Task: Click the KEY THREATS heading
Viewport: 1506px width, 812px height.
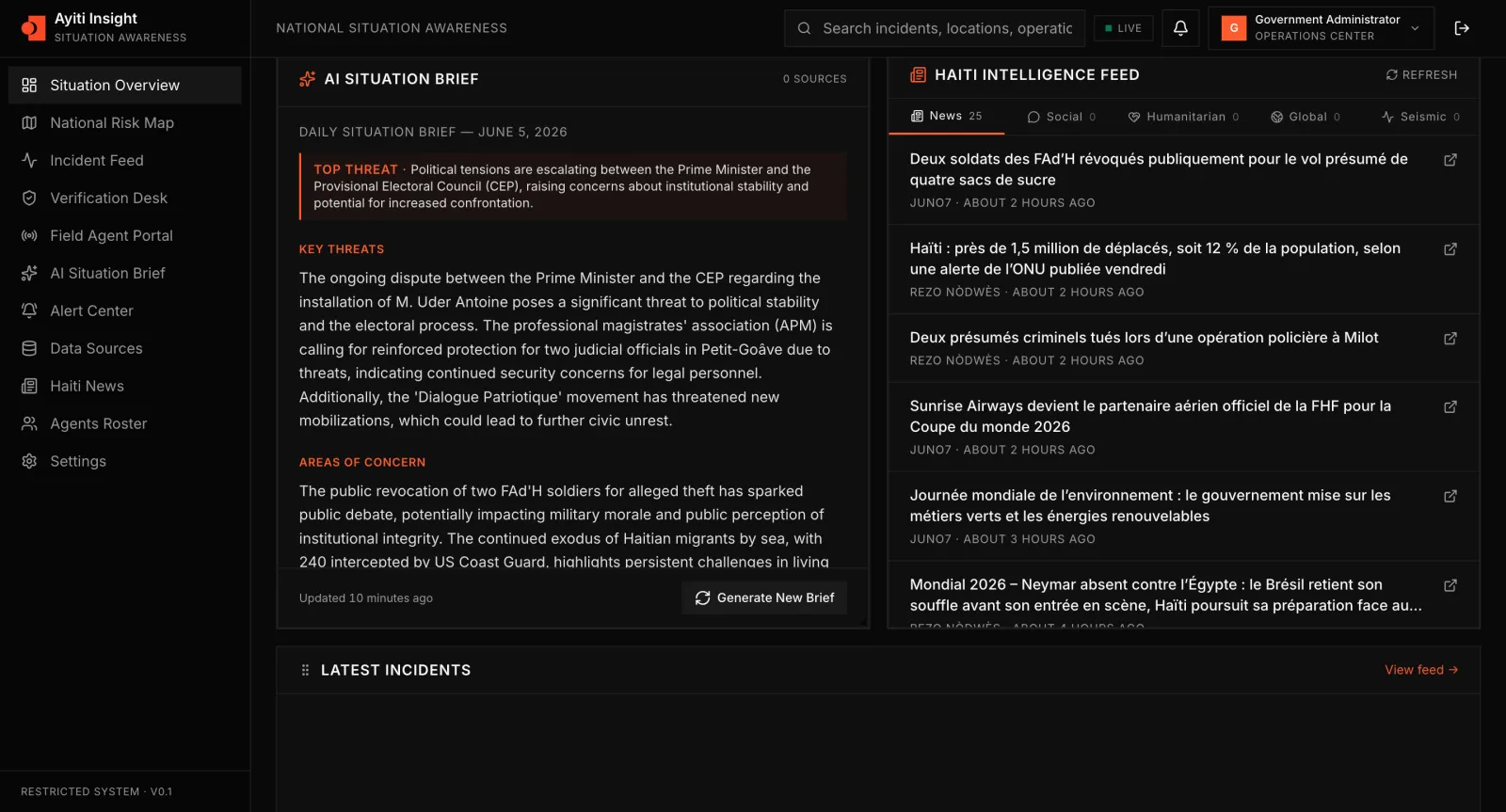Action: pos(342,249)
